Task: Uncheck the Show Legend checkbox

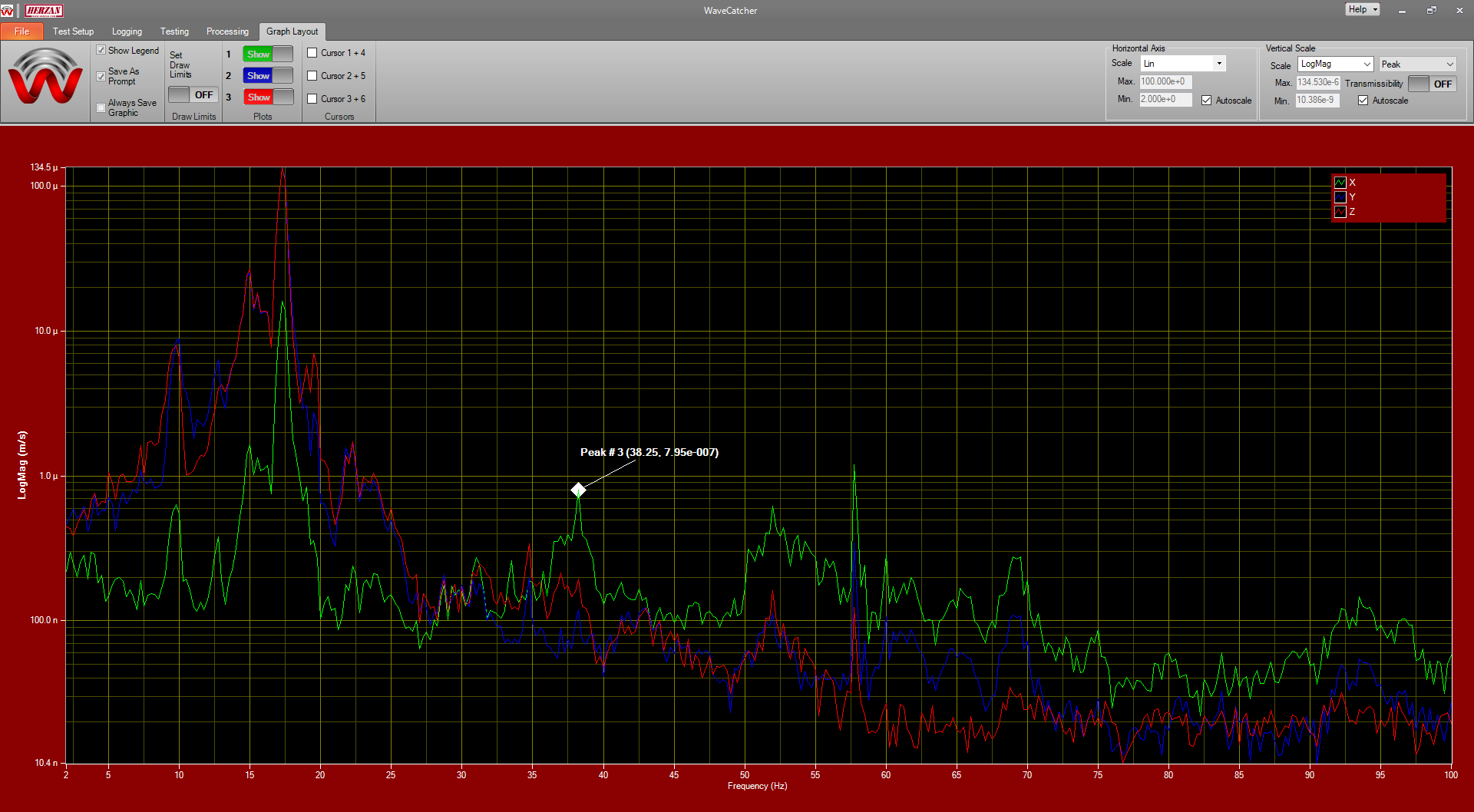Action: click(101, 51)
